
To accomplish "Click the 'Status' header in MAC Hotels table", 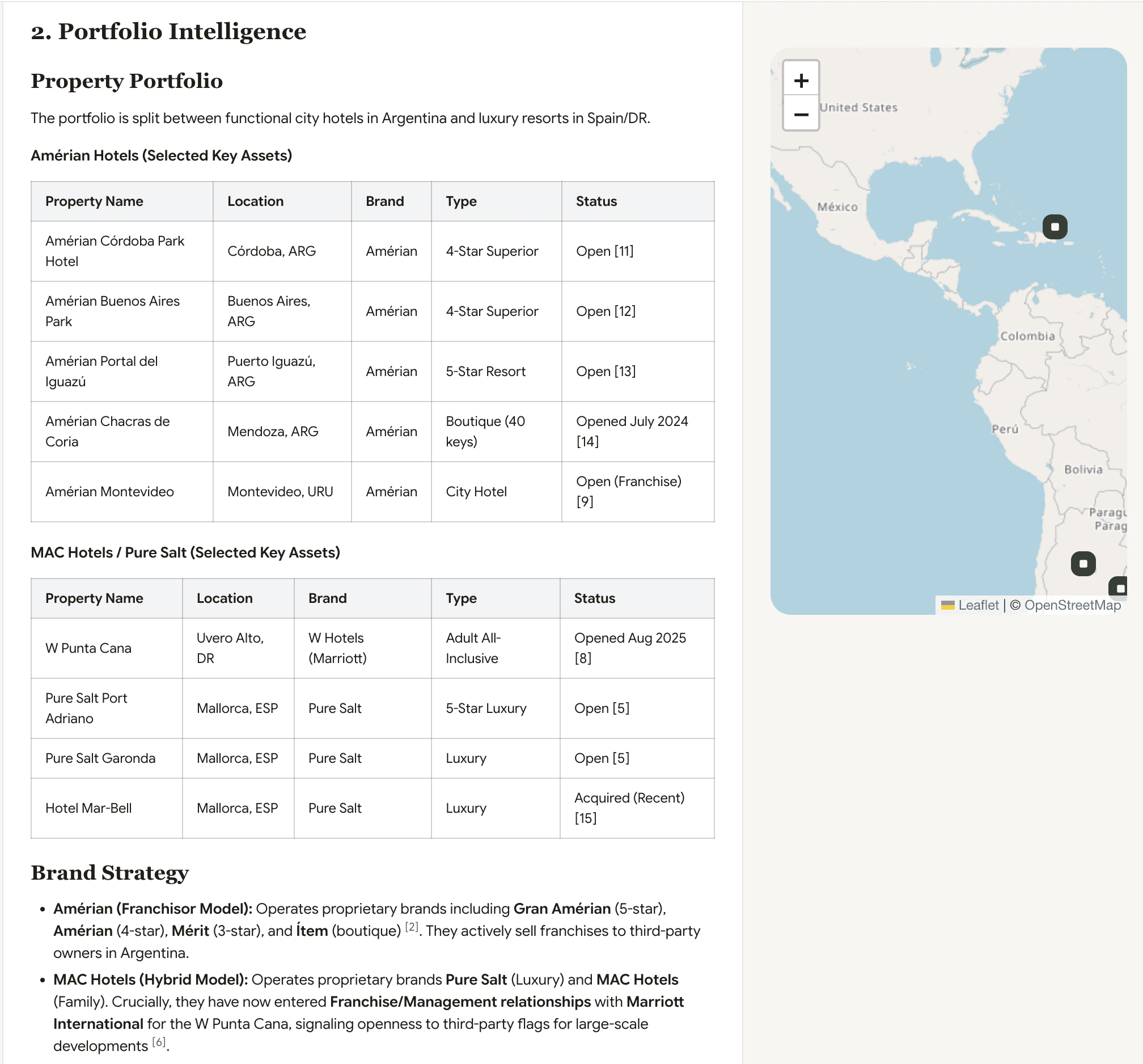I will pos(595,598).
